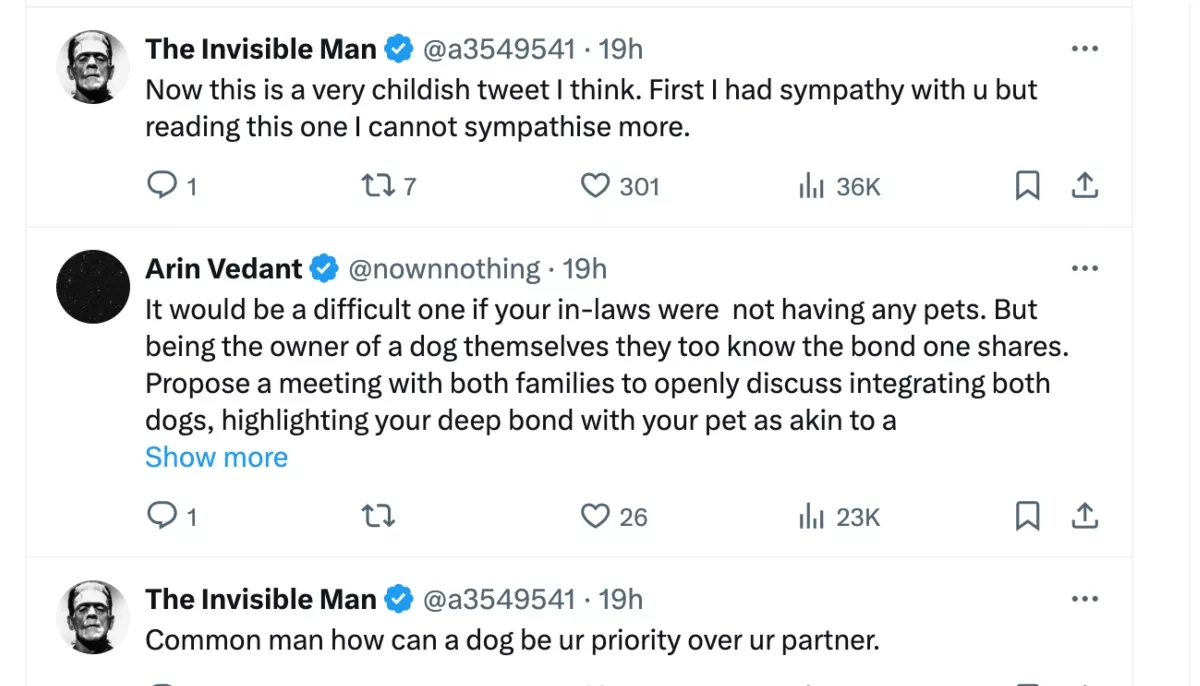This screenshot has width=1200, height=686.
Task: Click first Invisible Man Frankenstein avatar
Action: 94,66
